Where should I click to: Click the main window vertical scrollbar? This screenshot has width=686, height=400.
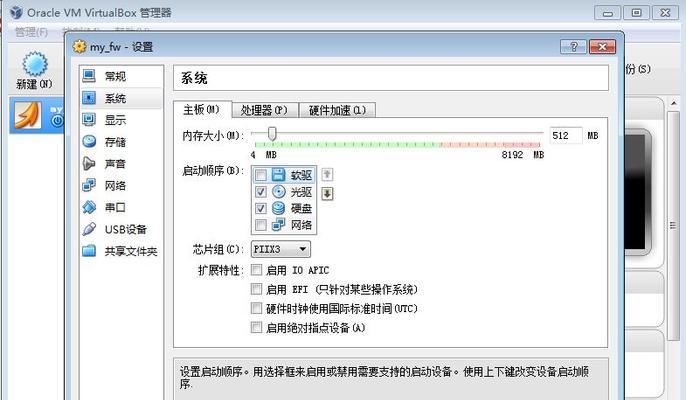coord(673,225)
